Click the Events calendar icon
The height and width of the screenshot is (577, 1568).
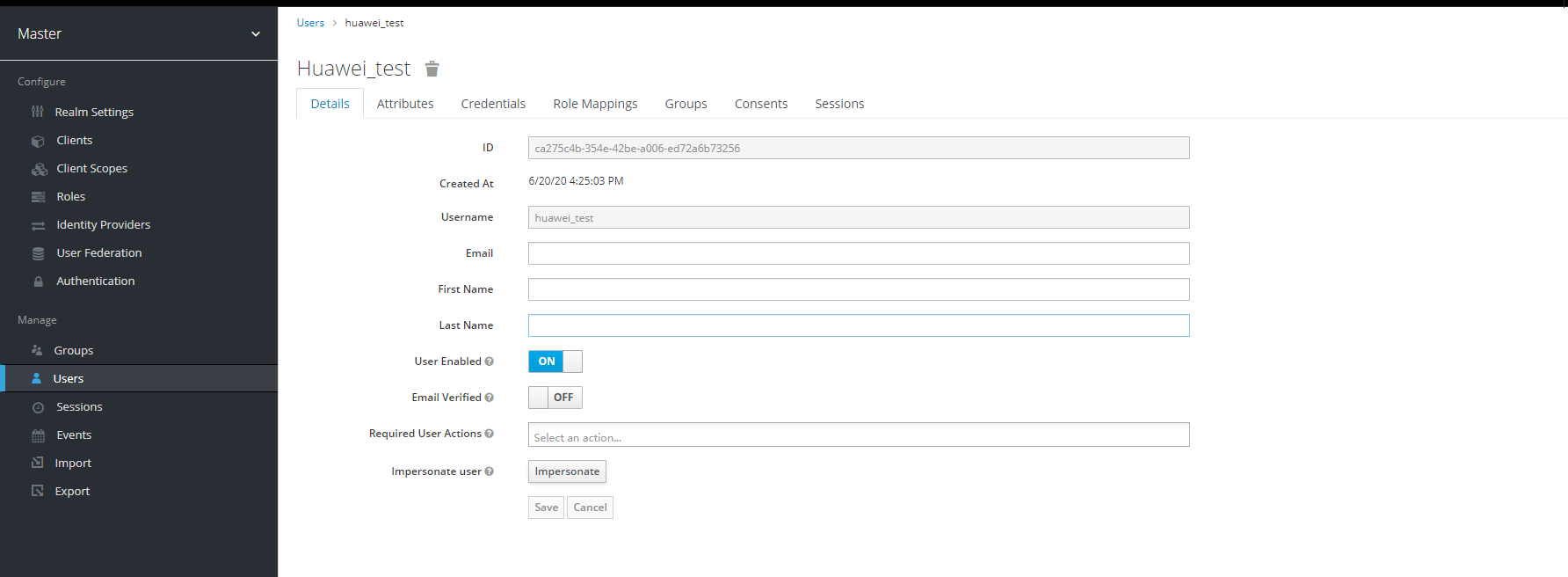pyautogui.click(x=38, y=435)
